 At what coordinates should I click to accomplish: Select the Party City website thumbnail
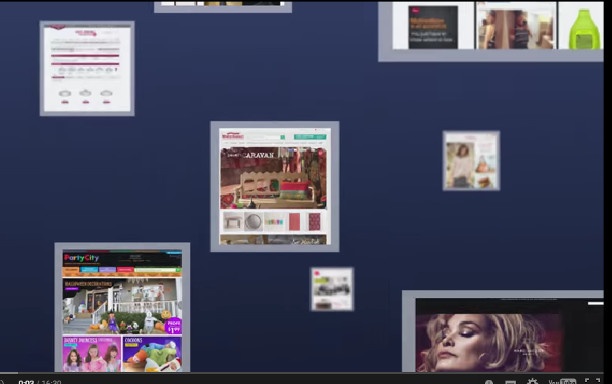[x=122, y=307]
